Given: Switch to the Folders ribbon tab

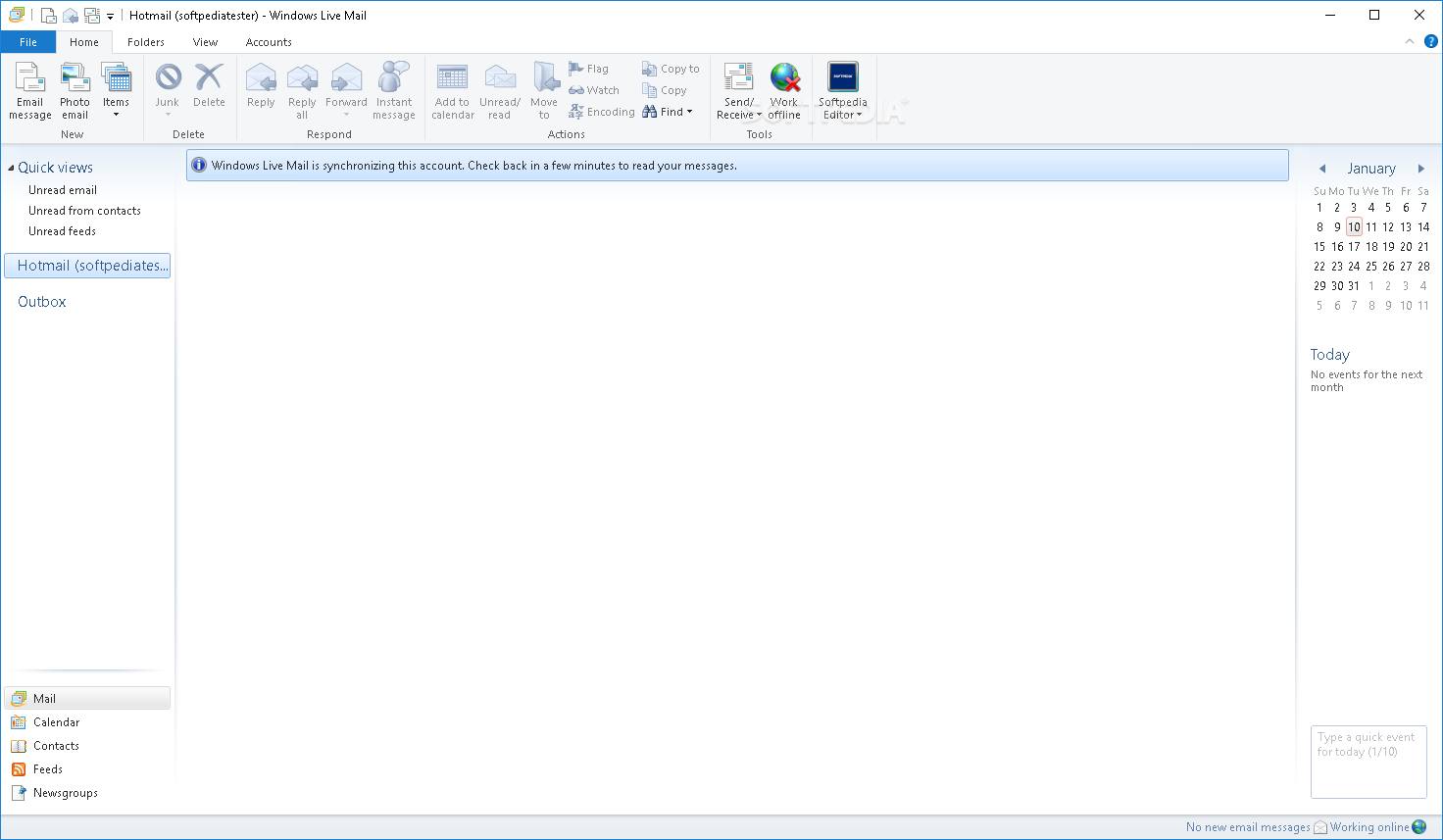Looking at the screenshot, I should tap(146, 42).
